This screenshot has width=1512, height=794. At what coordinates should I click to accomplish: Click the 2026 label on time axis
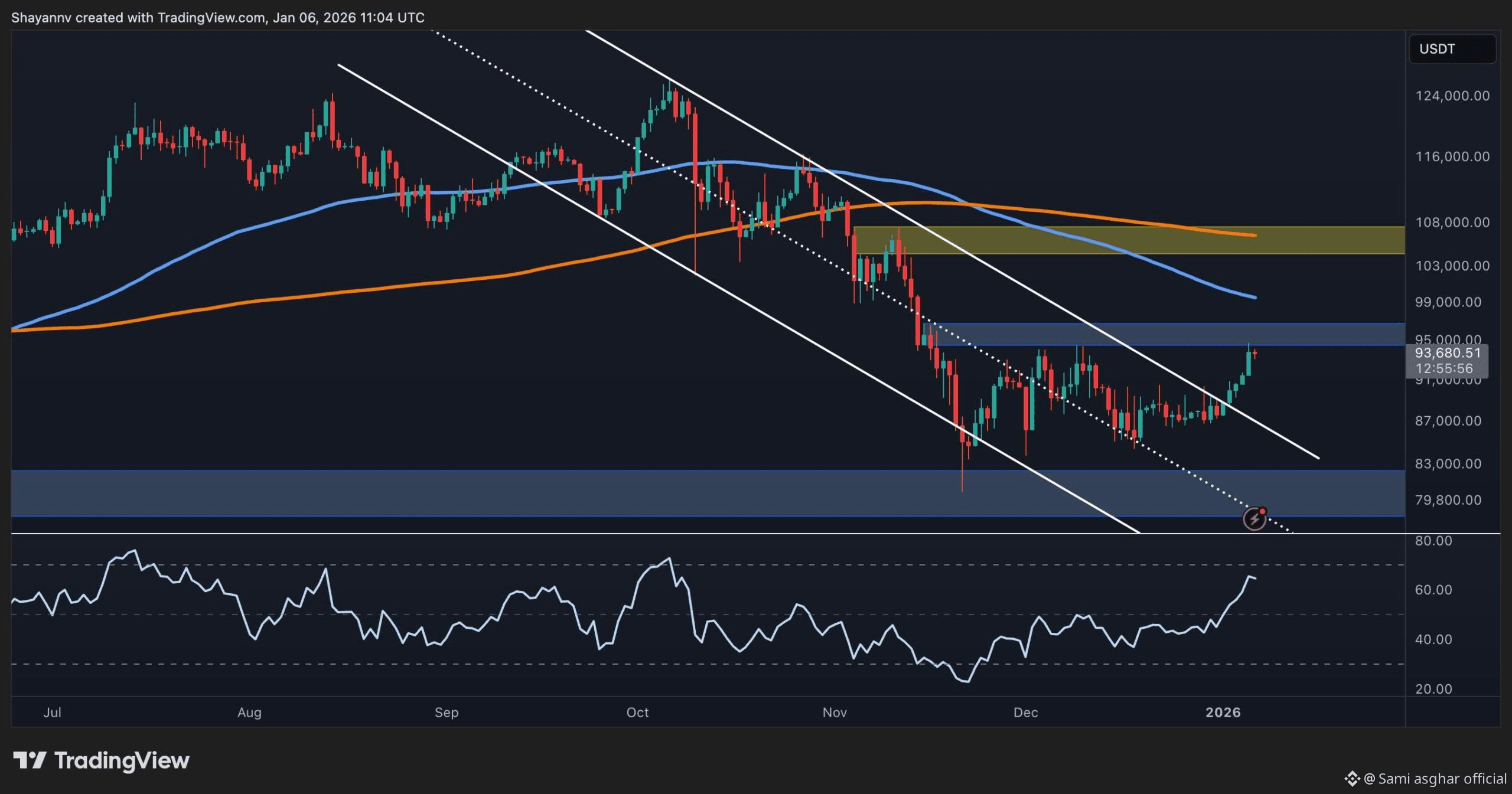1223,713
